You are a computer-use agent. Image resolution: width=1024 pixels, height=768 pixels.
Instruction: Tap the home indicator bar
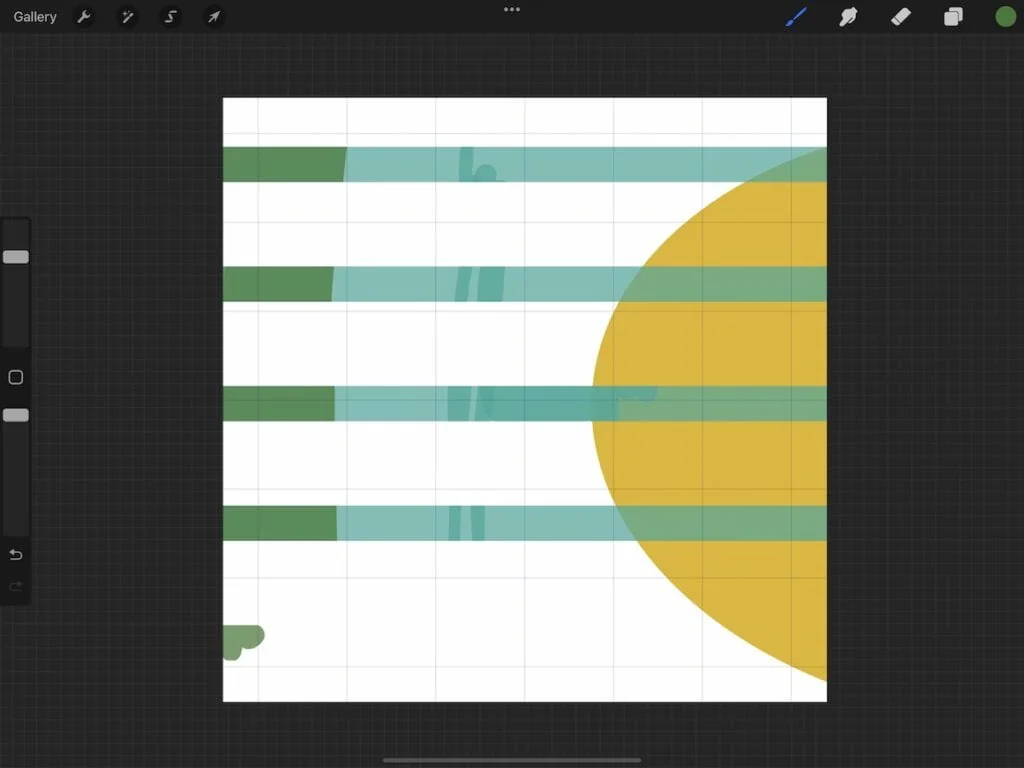511,760
